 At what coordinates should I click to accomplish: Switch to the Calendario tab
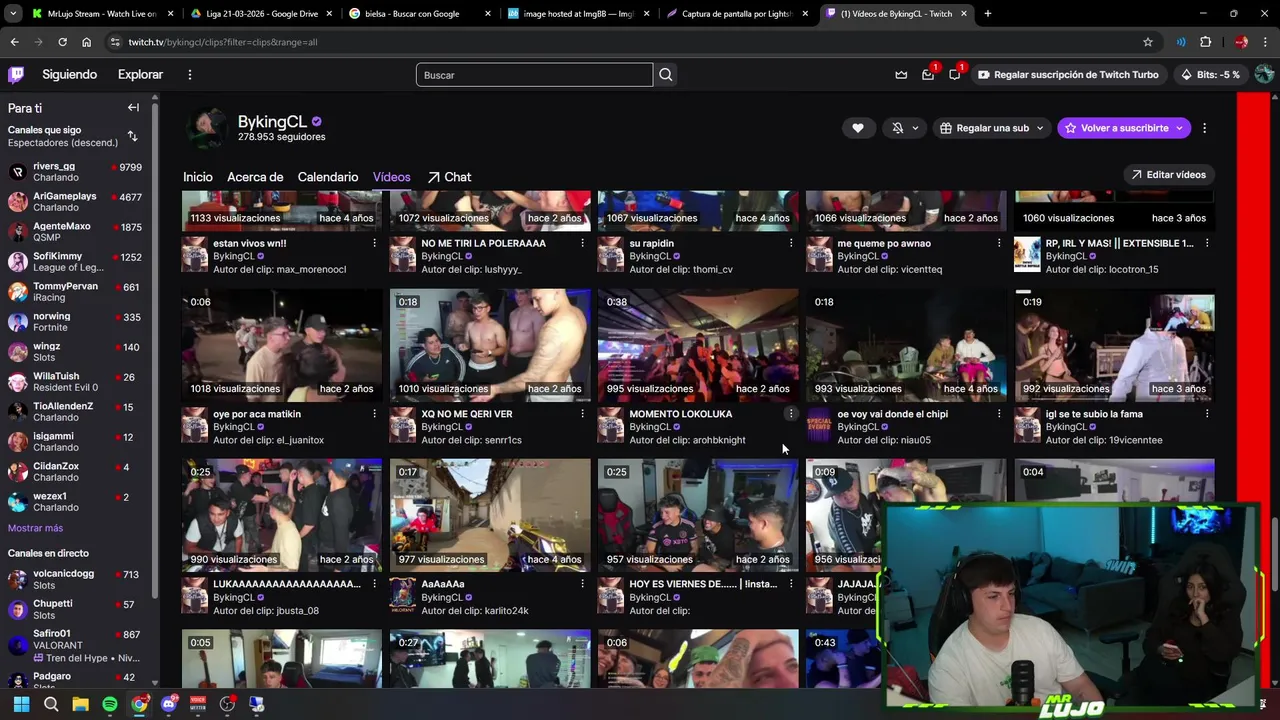click(328, 177)
